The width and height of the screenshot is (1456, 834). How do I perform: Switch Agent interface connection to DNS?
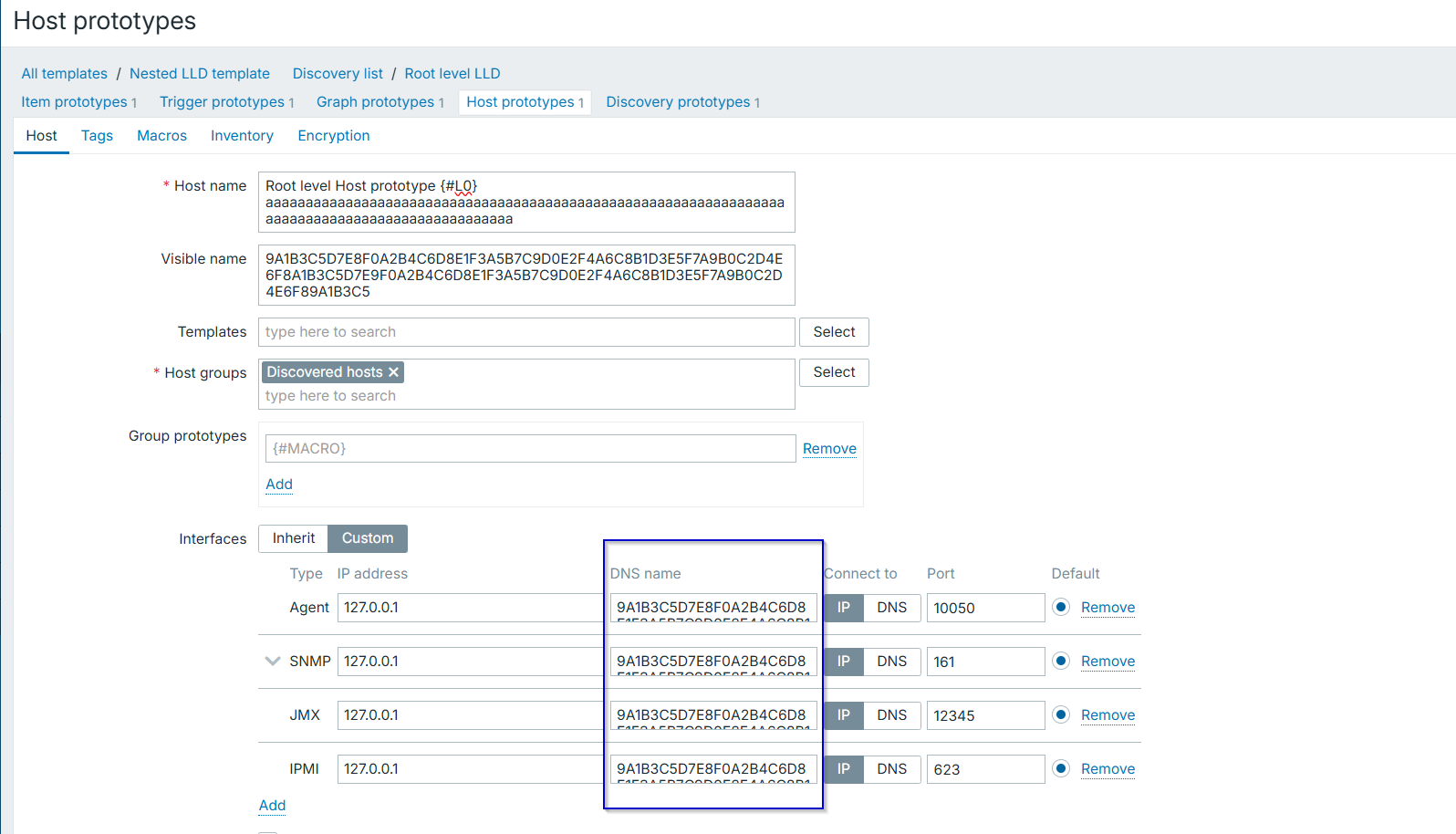pyautogui.click(x=891, y=608)
